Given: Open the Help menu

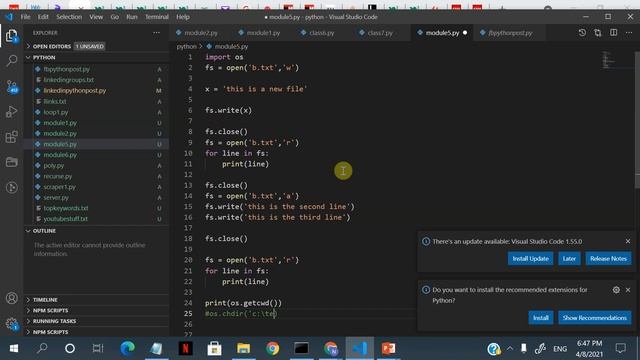Looking at the screenshot, I should [183, 17].
